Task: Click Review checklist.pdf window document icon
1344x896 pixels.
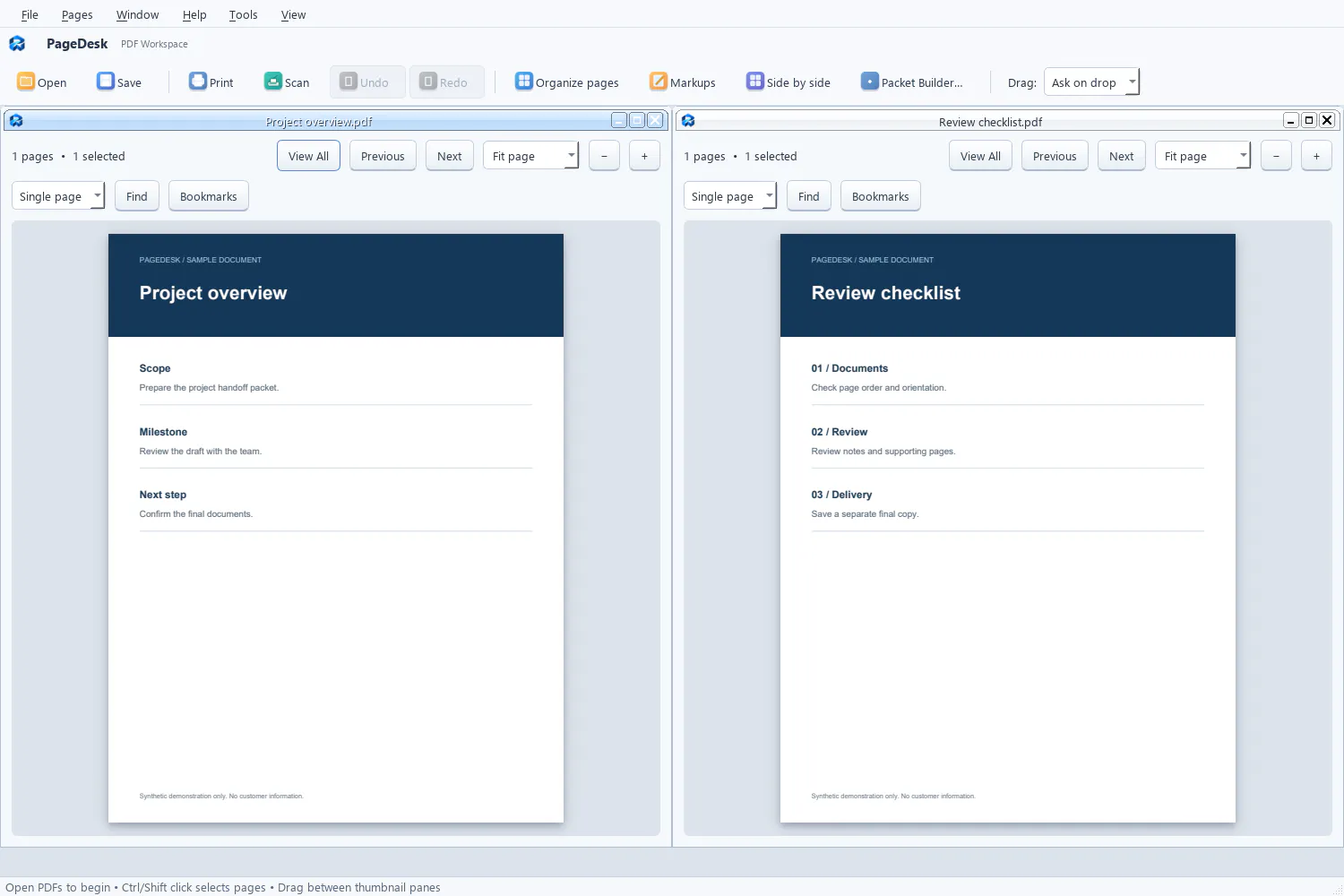Action: 688,120
